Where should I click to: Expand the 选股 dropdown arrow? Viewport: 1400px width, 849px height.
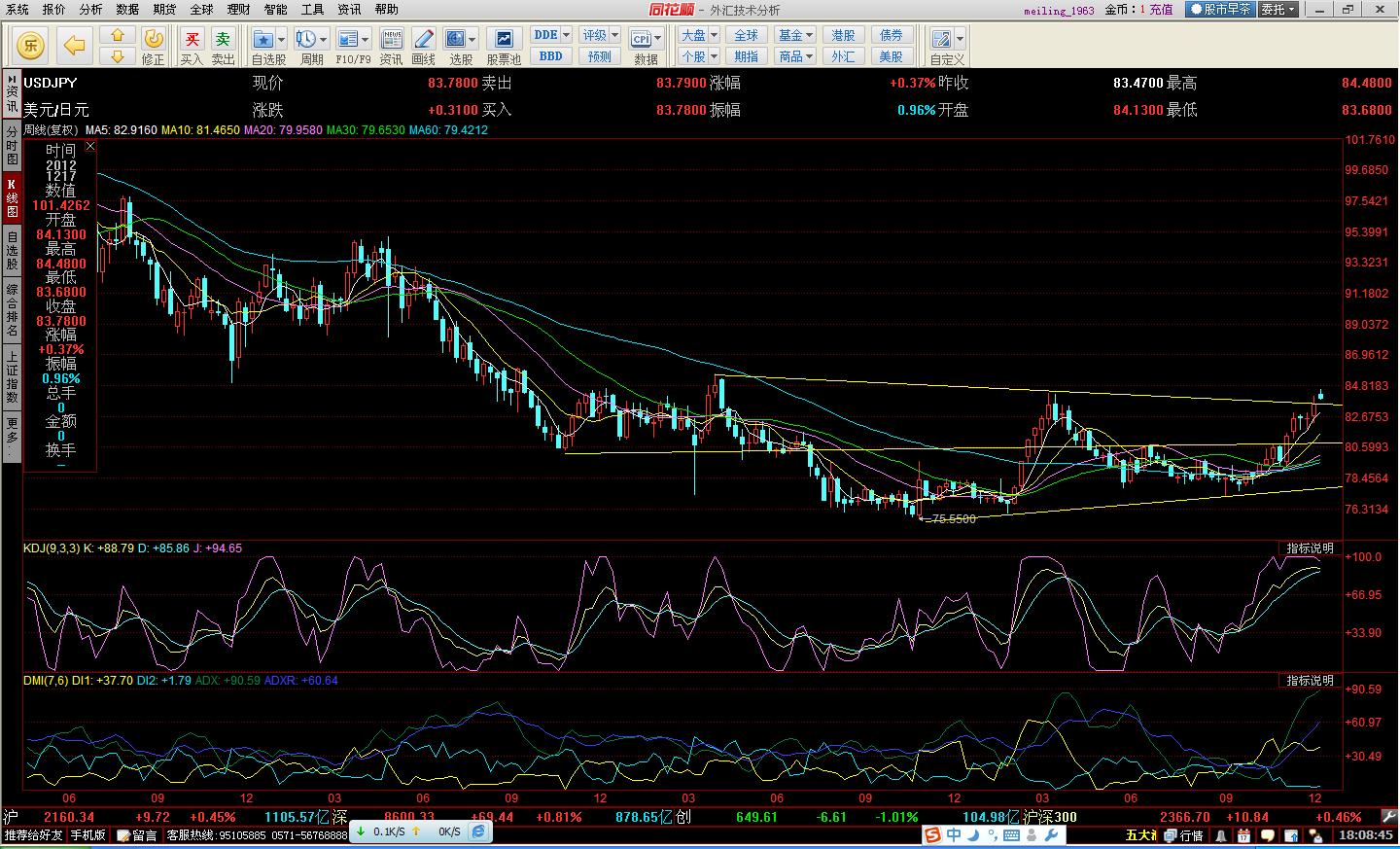click(x=473, y=40)
